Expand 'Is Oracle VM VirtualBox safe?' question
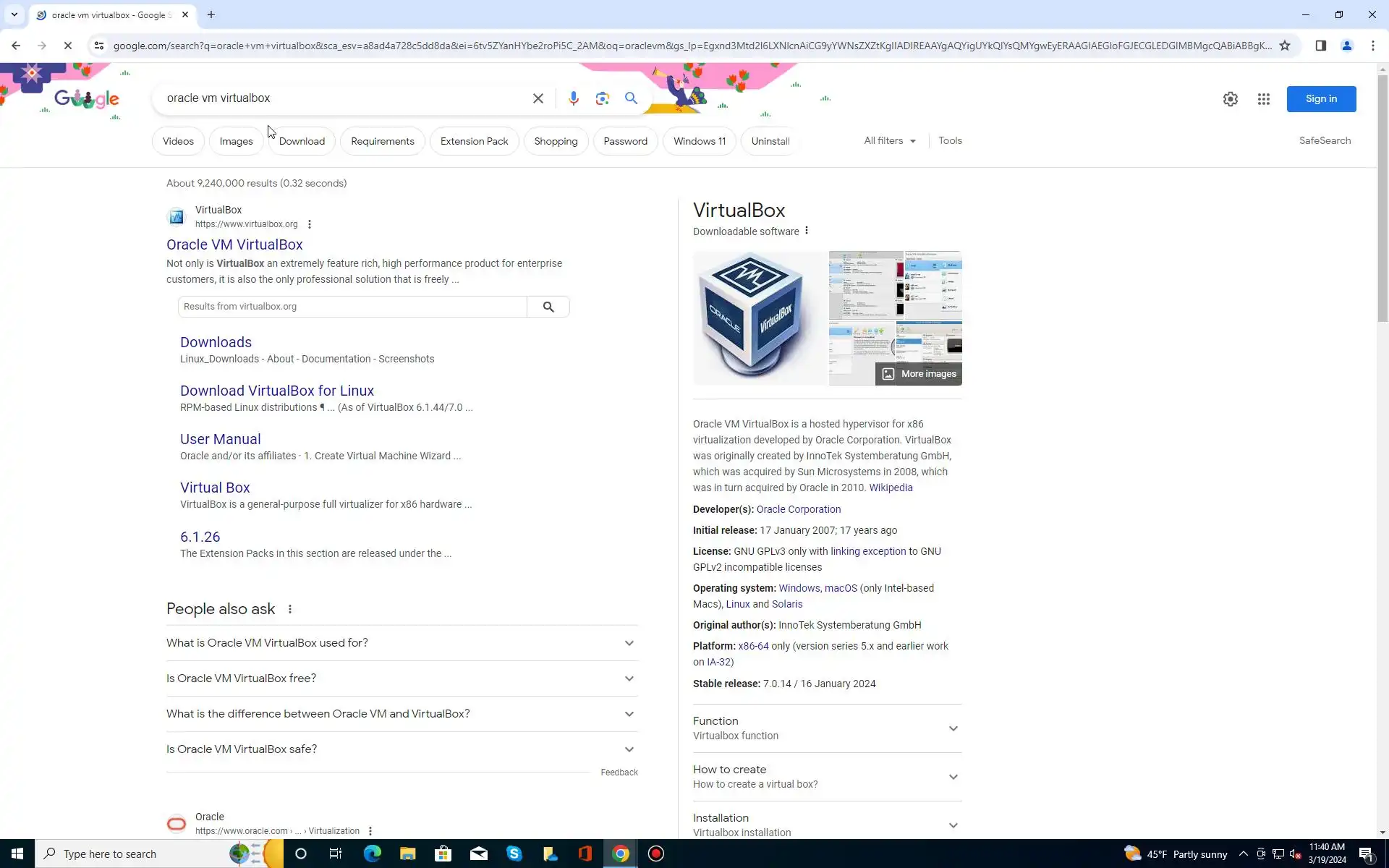The image size is (1389, 868). [402, 749]
